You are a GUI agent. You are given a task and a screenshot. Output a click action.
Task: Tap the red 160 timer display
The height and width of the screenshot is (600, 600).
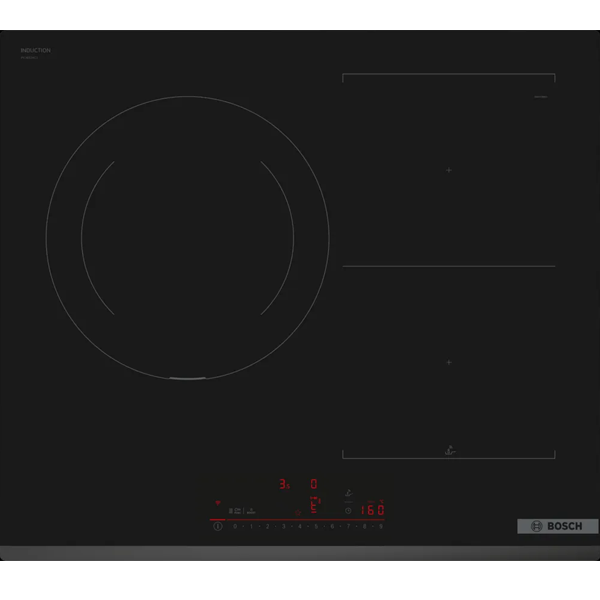pyautogui.click(x=371, y=509)
